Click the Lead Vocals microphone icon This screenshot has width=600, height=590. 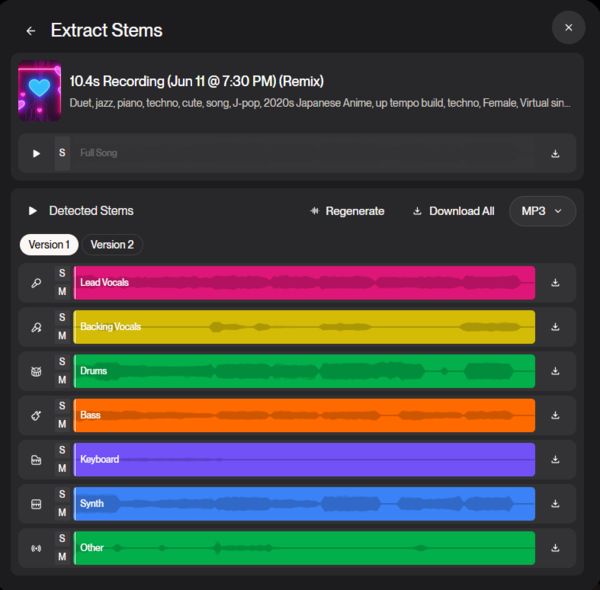[x=36, y=283]
